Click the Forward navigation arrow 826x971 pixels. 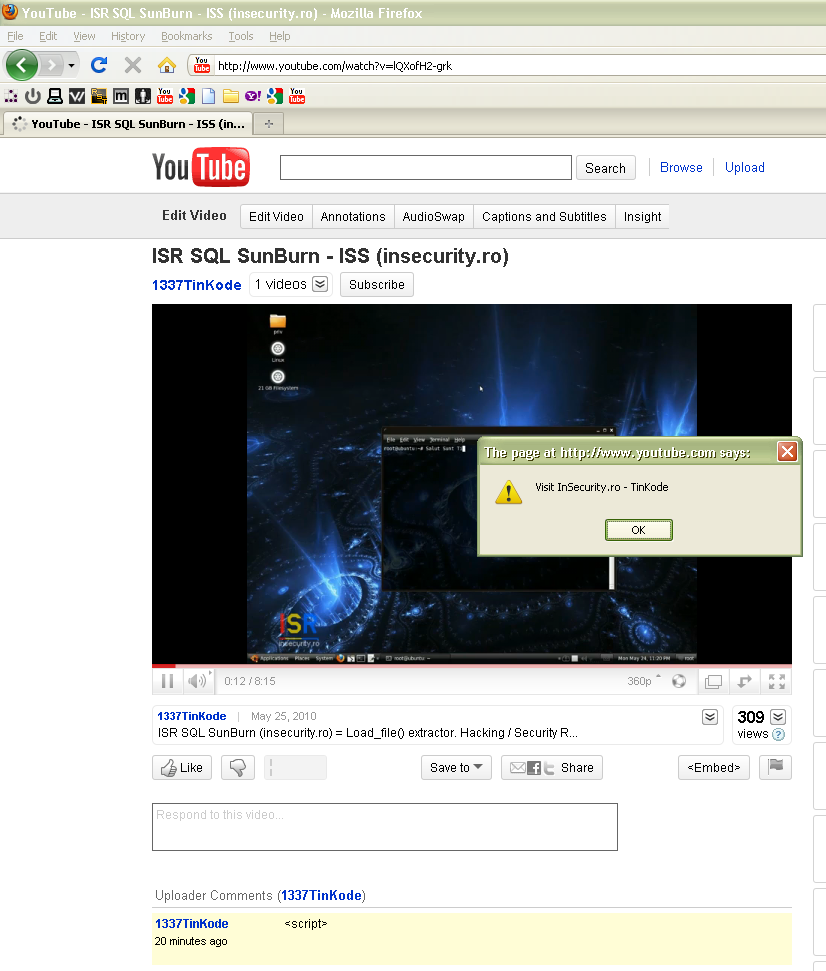click(x=52, y=64)
